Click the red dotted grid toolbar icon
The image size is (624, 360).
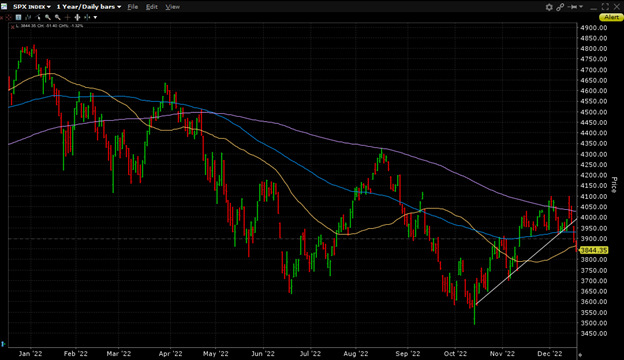(8, 18)
